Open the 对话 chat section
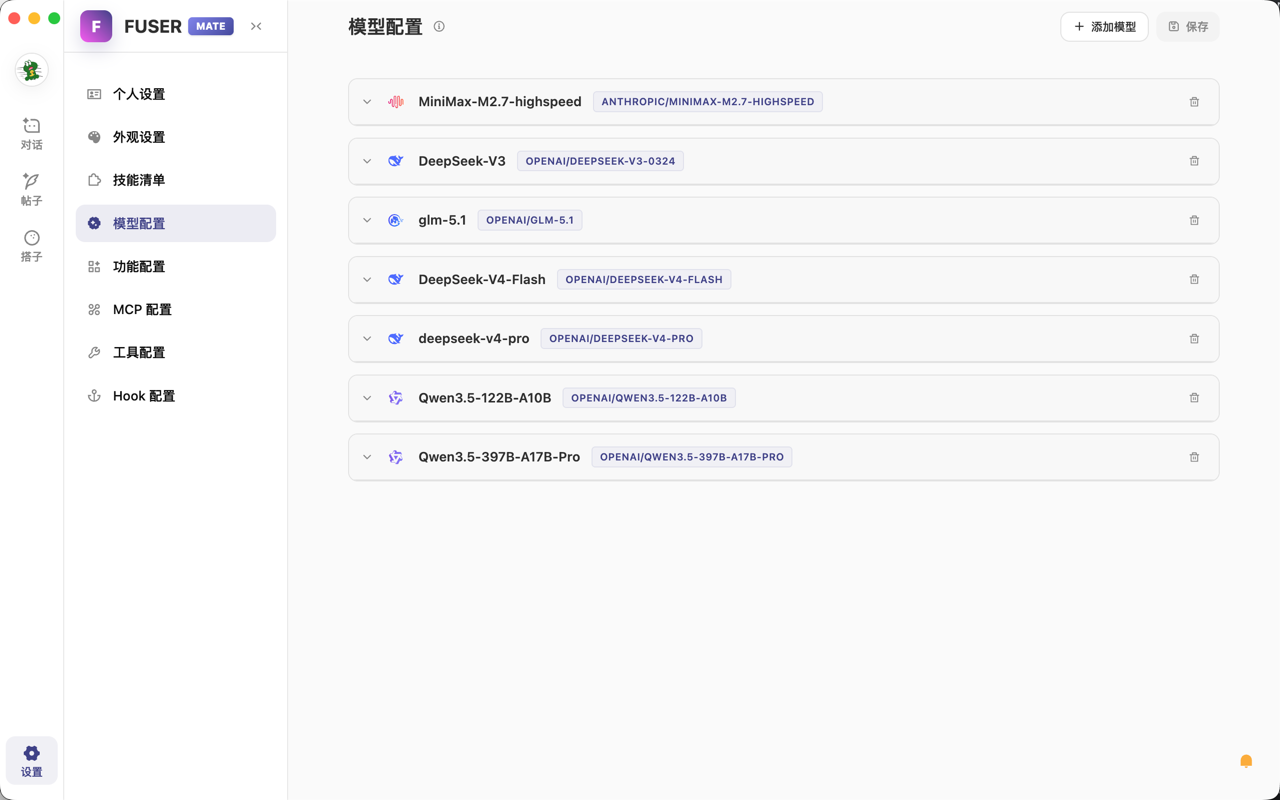The height and width of the screenshot is (800, 1280). 32,133
